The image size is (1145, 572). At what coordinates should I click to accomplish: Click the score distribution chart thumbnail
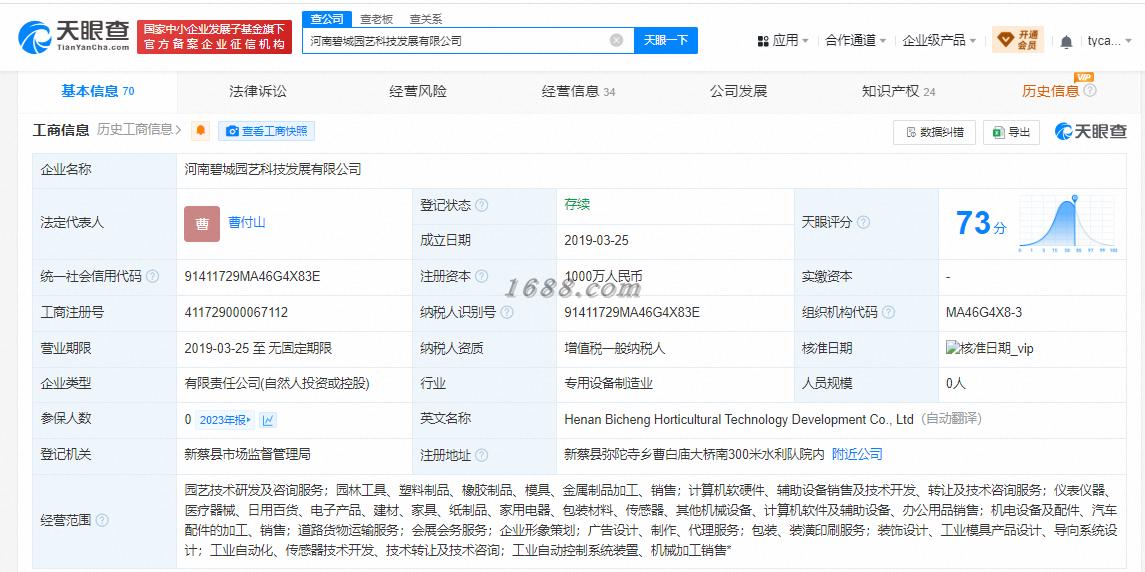click(1067, 224)
